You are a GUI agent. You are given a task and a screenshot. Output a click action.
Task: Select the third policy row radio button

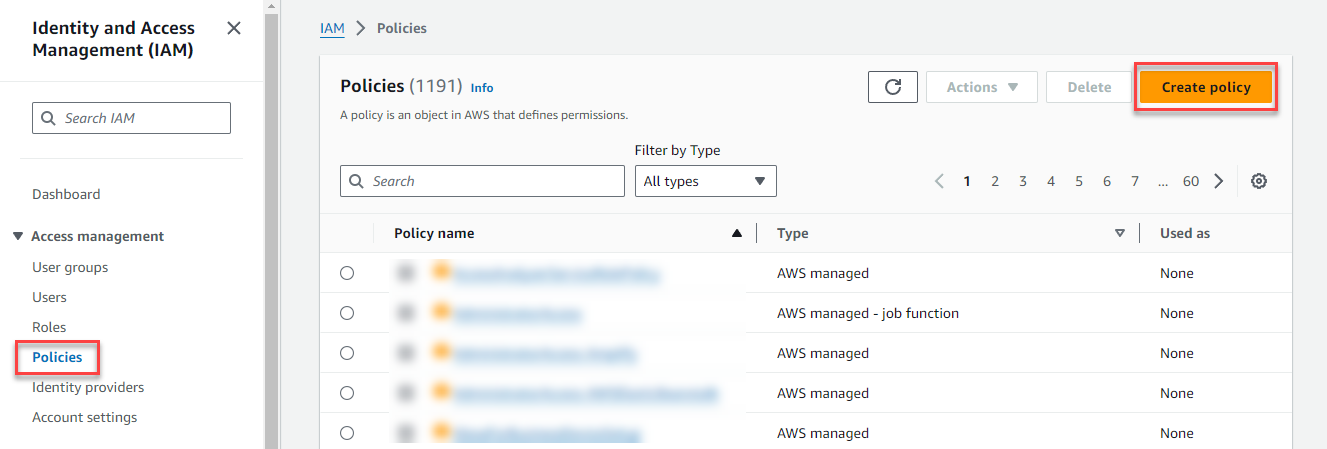click(x=347, y=353)
